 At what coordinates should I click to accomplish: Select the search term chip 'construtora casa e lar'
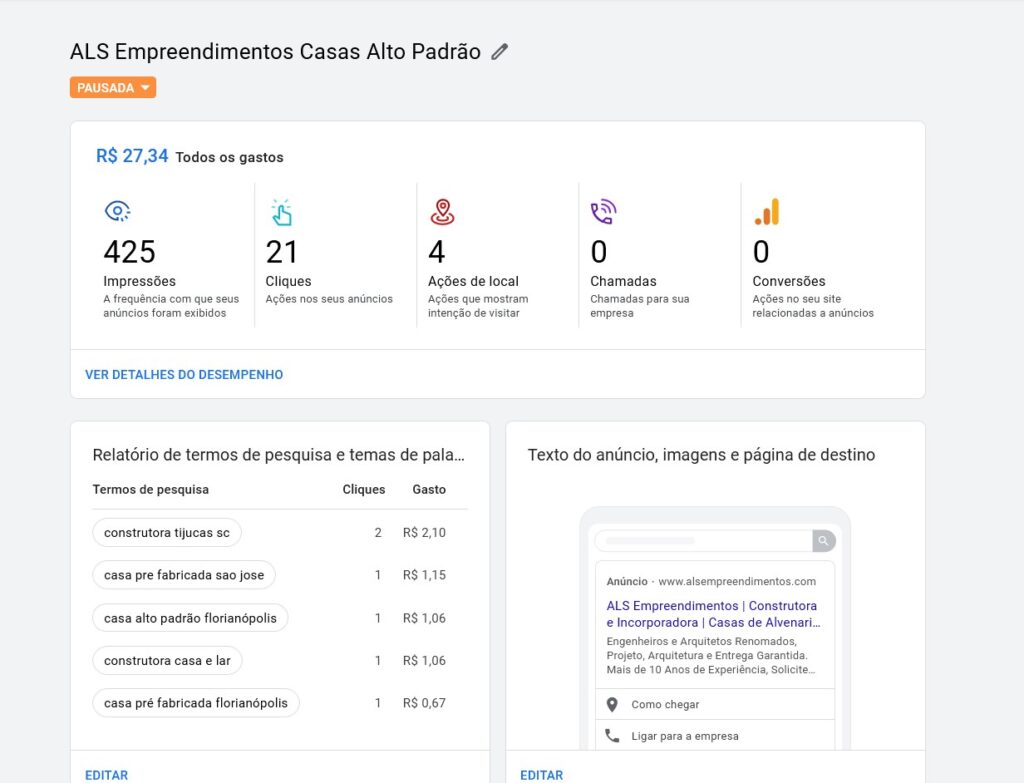click(167, 661)
